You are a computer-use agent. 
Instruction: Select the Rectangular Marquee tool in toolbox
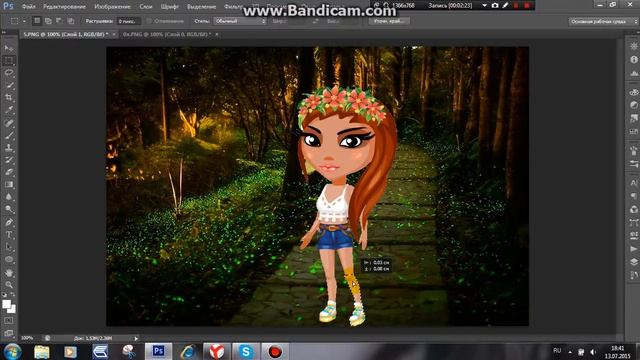(x=9, y=60)
